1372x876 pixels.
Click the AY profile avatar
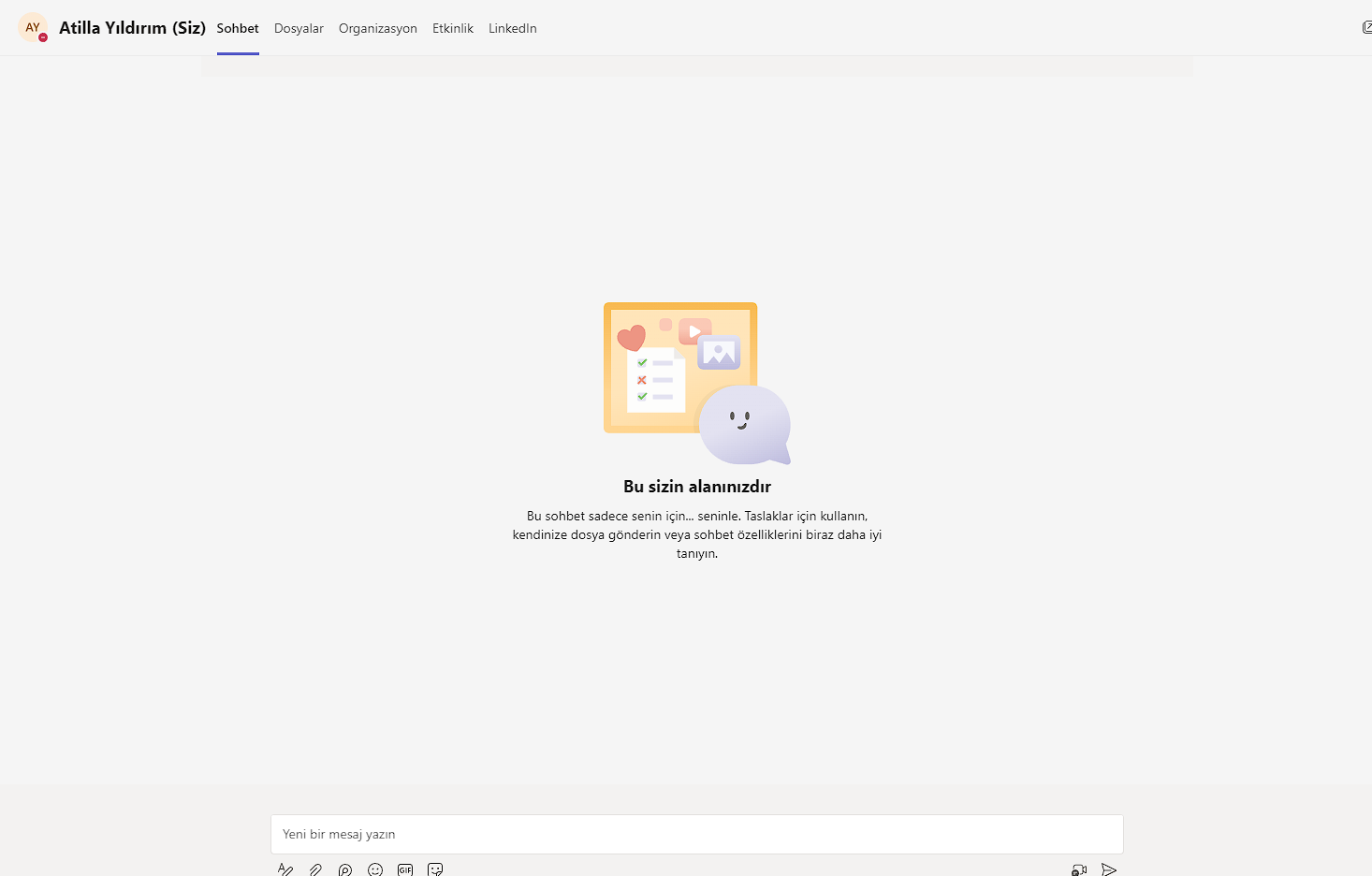pyautogui.click(x=32, y=27)
